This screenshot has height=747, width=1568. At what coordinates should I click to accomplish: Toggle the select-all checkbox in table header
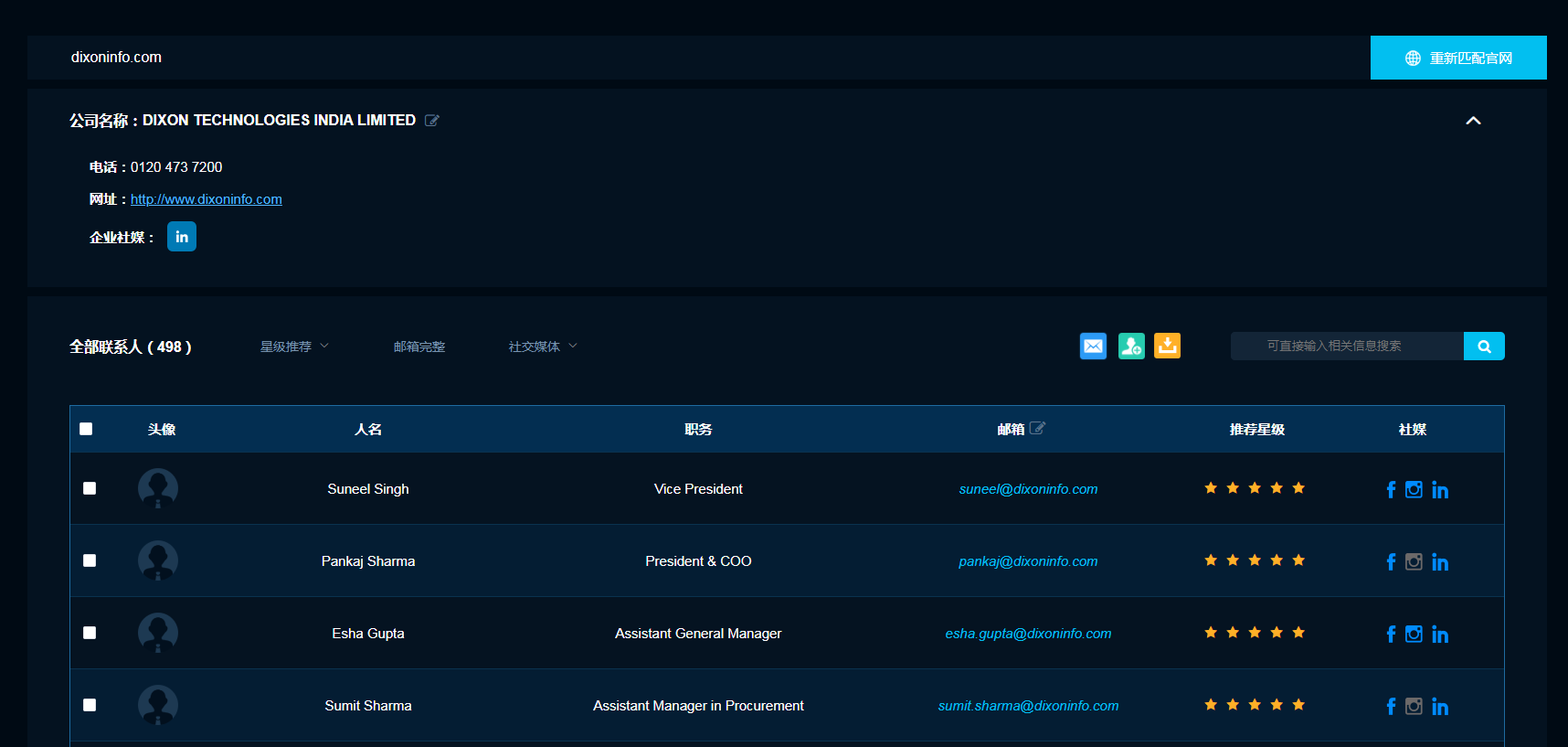86,429
